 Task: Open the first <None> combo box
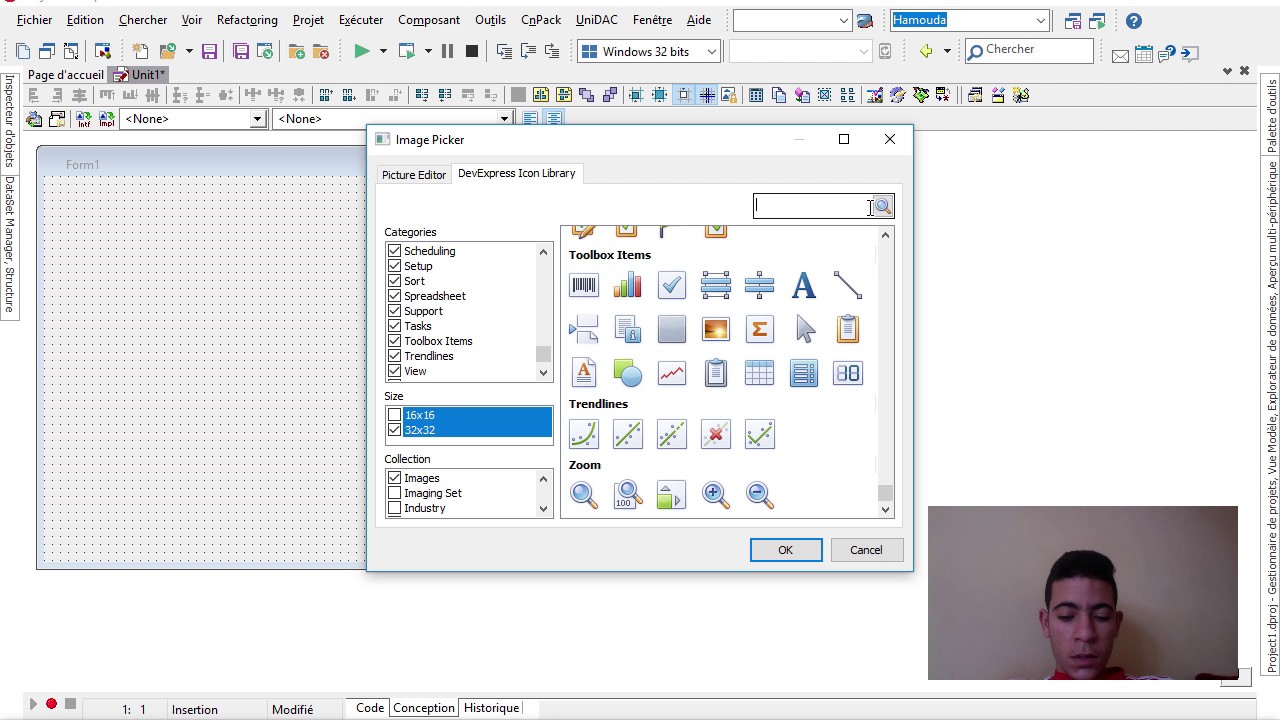point(257,118)
